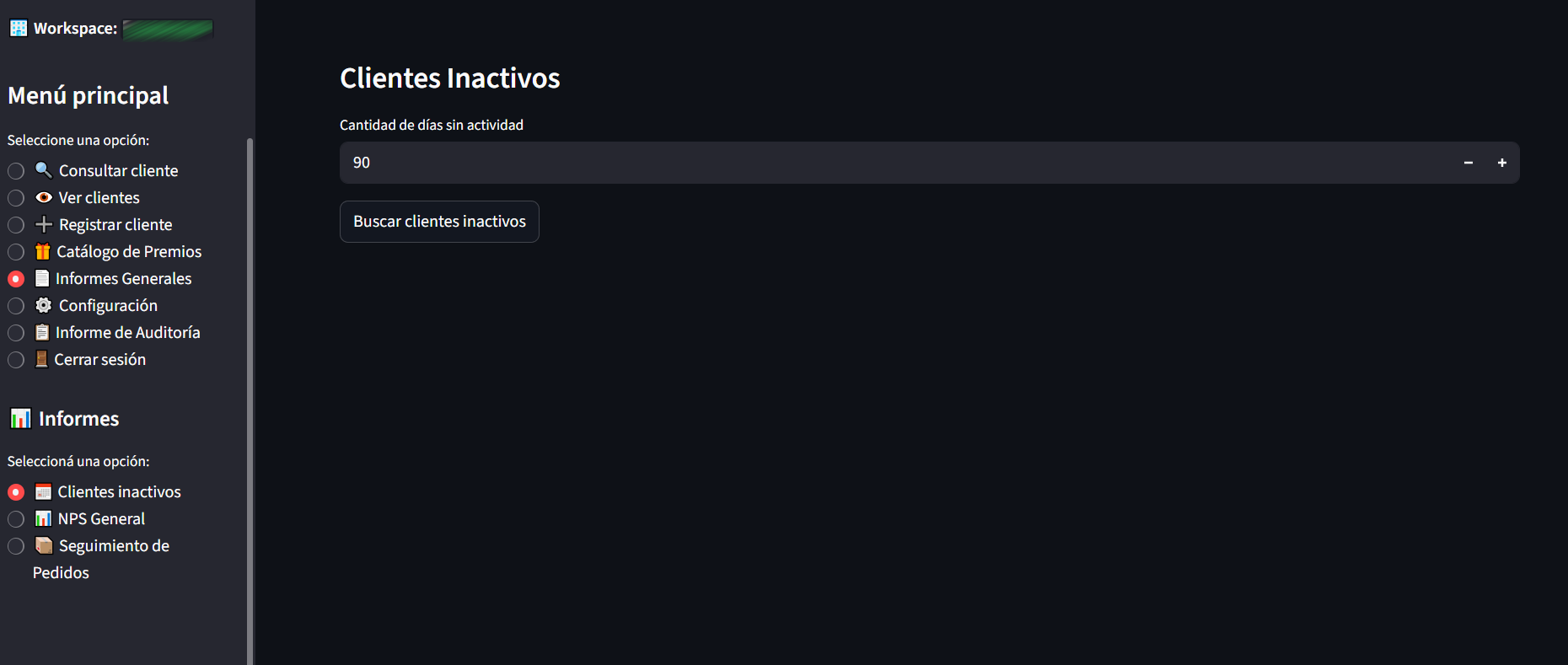Viewport: 1568px width, 665px height.
Task: Click the gift icon for Catálogo de Premios
Action: (43, 251)
